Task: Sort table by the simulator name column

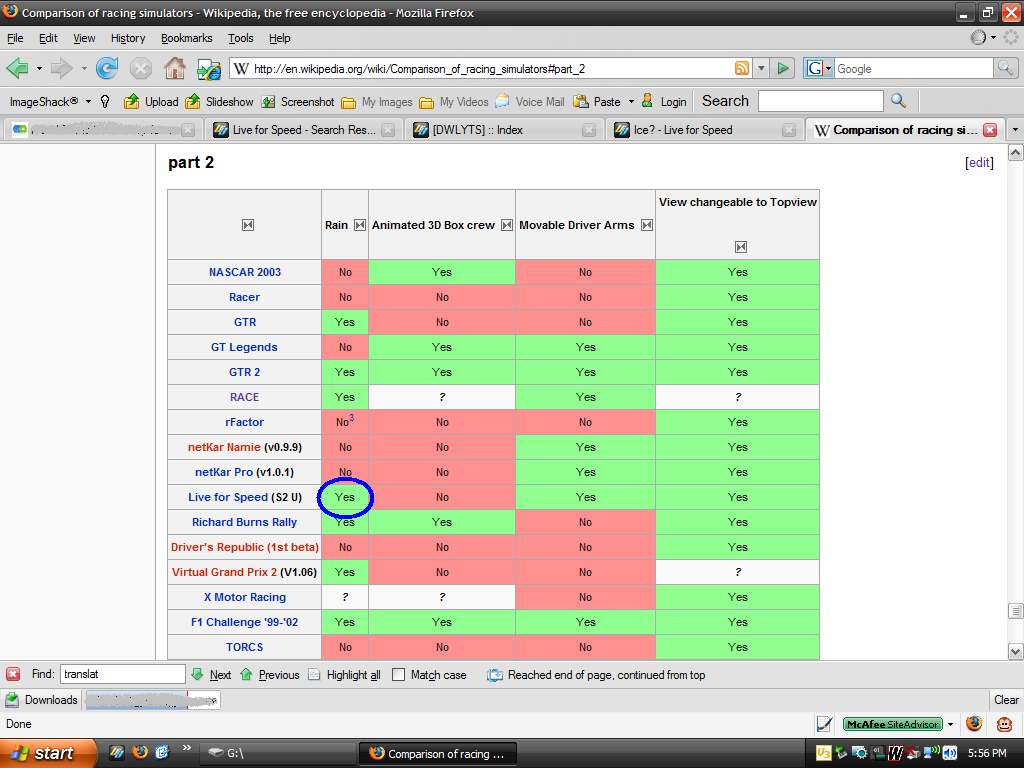Action: pos(248,225)
